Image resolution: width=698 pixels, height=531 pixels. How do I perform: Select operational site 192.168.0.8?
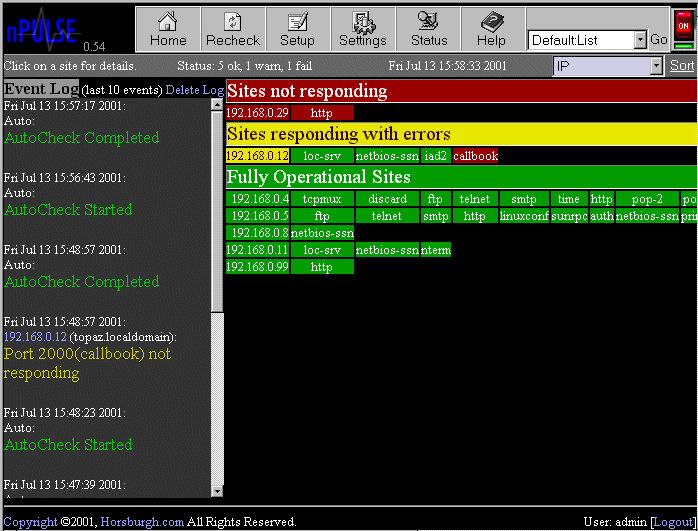[x=257, y=232]
